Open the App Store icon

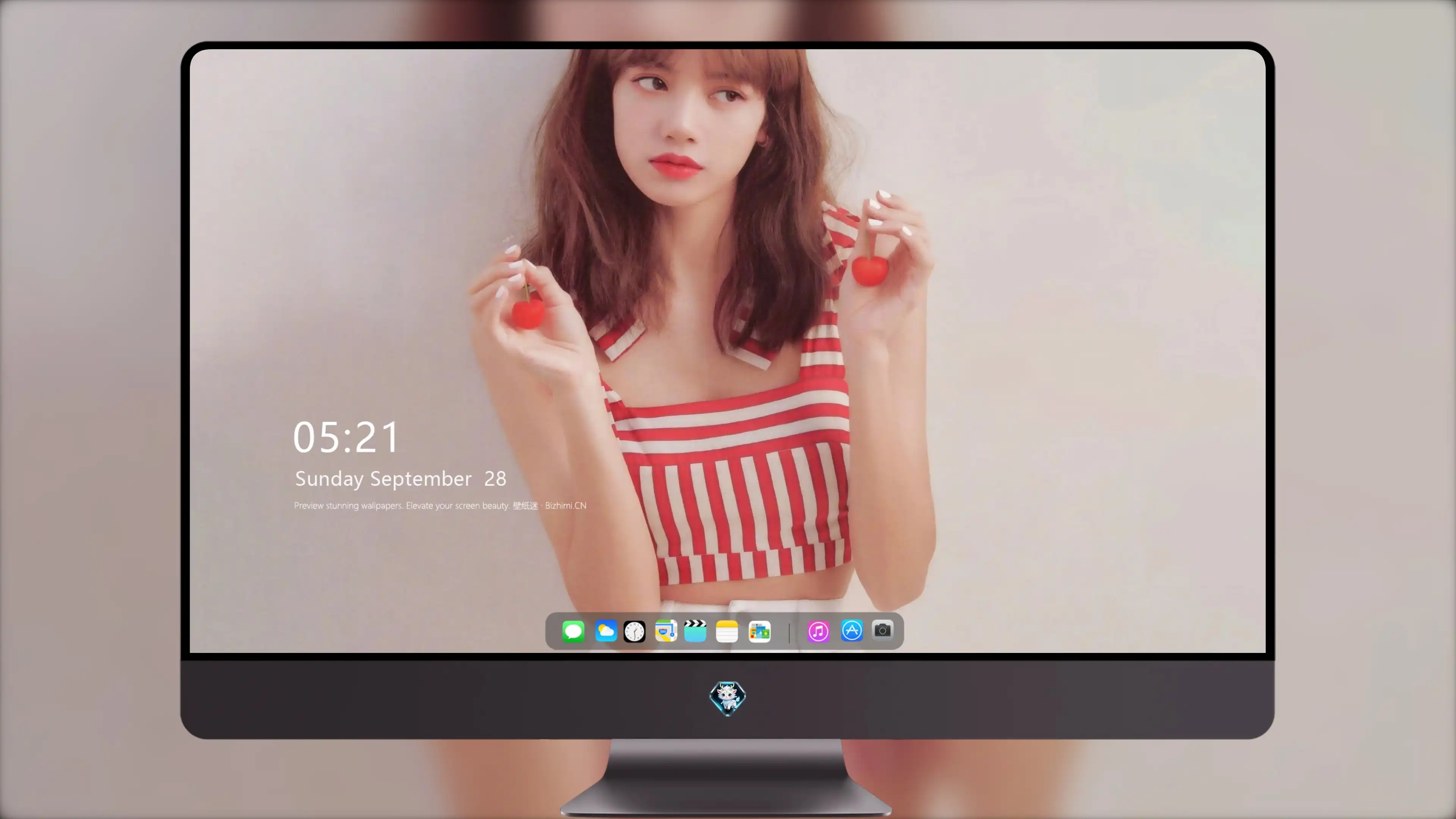click(852, 630)
